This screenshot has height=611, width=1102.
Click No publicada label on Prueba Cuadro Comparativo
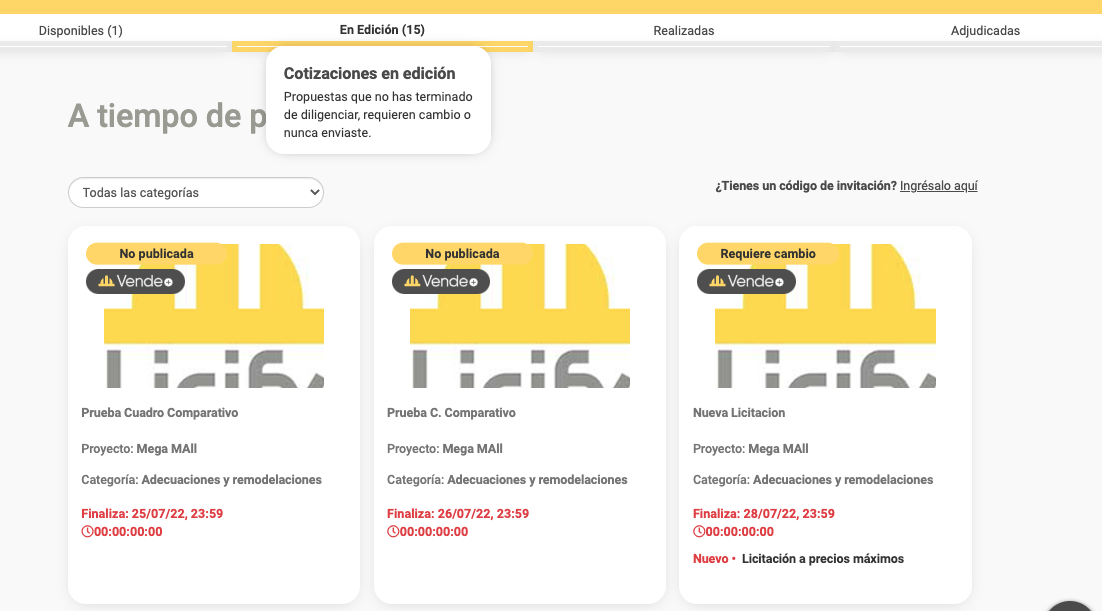pos(156,254)
